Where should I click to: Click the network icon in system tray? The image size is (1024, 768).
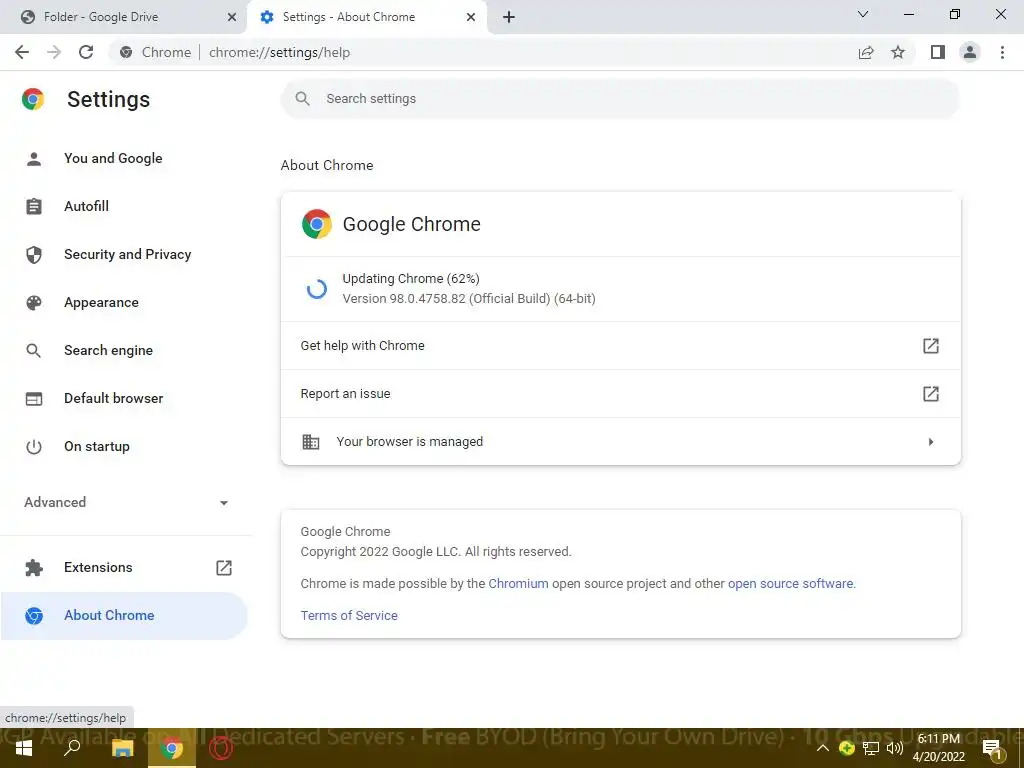(871, 748)
